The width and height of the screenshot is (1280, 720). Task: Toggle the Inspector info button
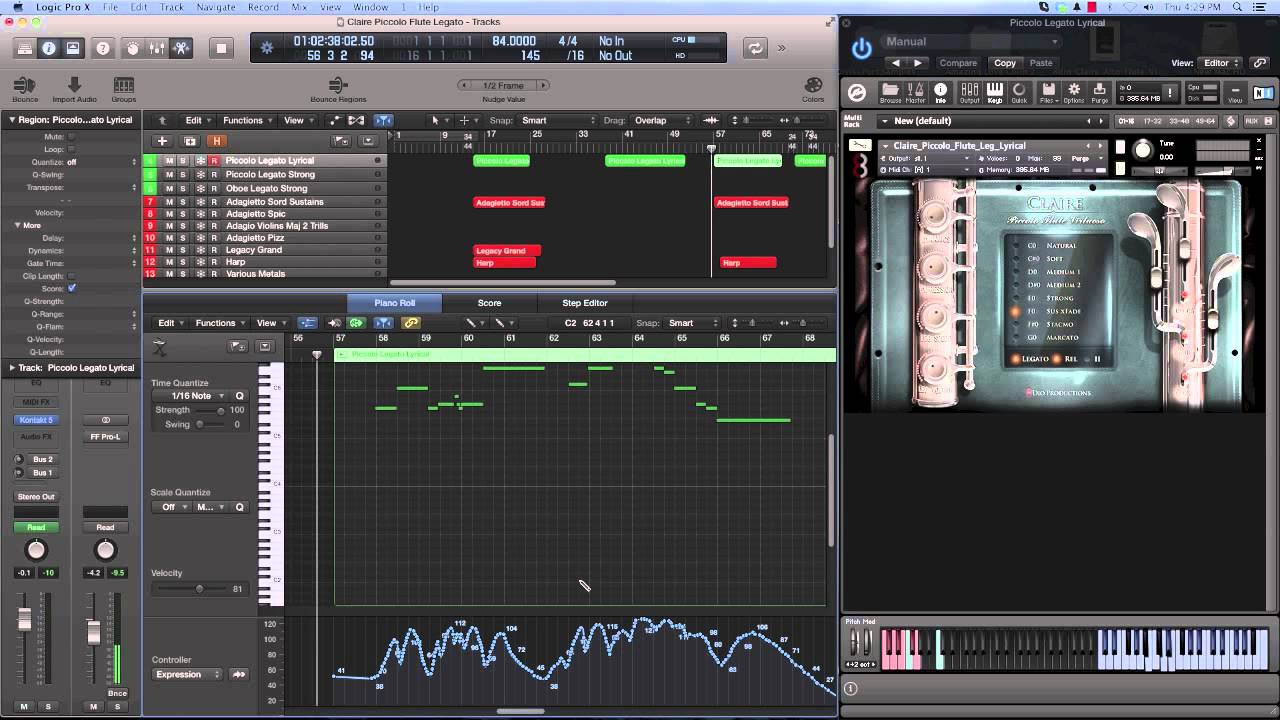(x=49, y=48)
